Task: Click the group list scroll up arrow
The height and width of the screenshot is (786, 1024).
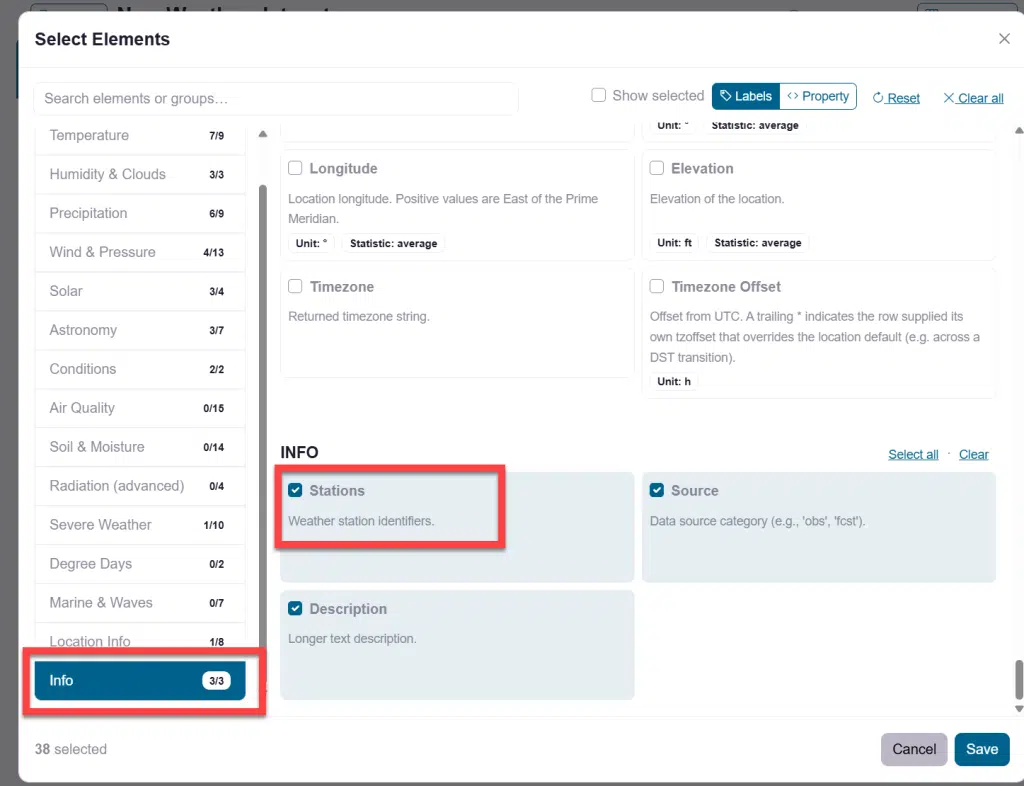Action: click(x=263, y=134)
